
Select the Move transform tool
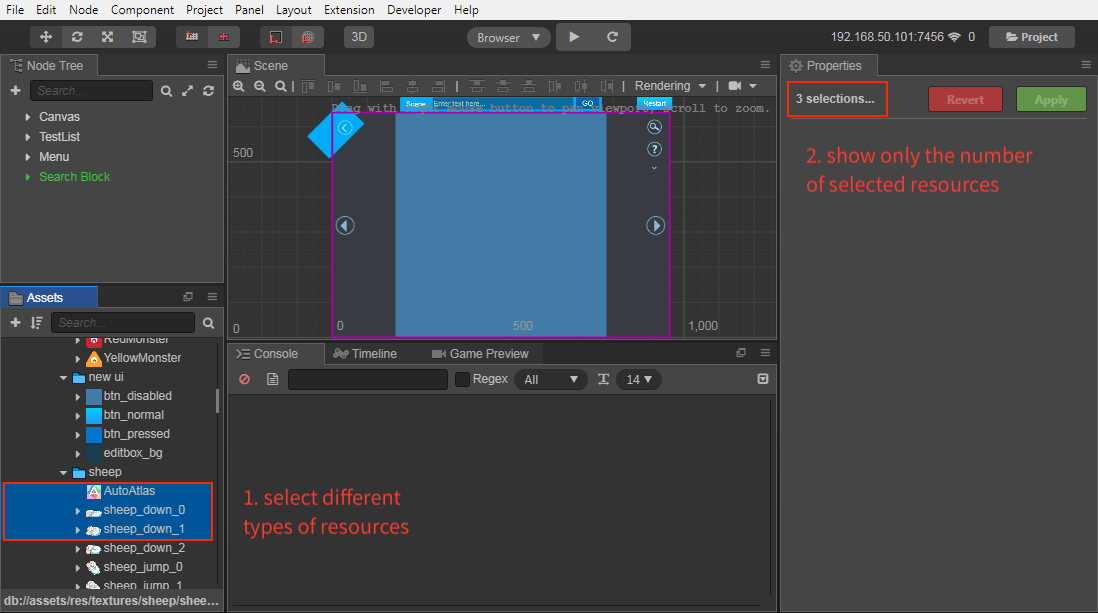click(x=46, y=37)
